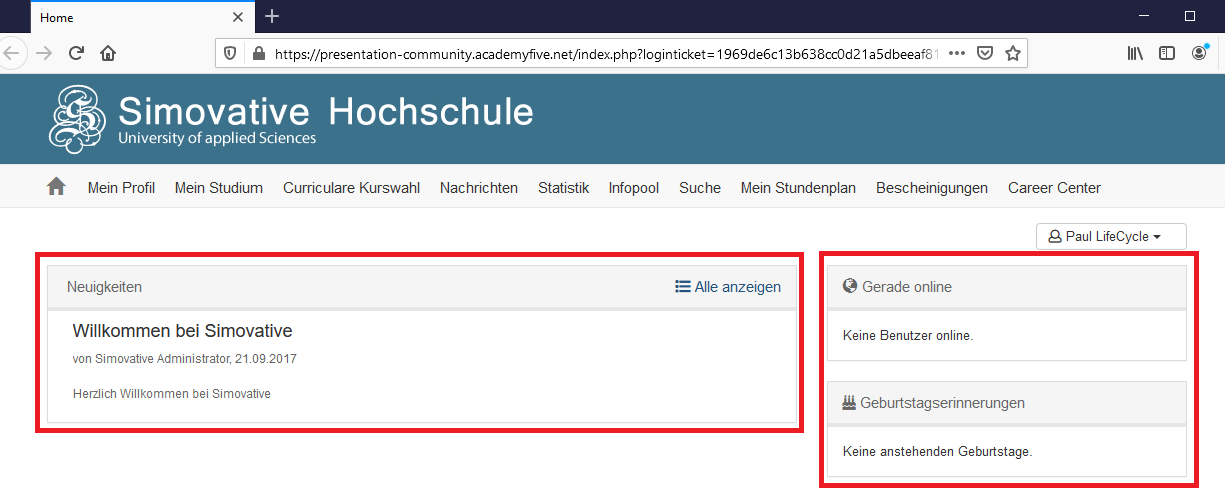Click the von Simovative Administrator date line

[185, 358]
